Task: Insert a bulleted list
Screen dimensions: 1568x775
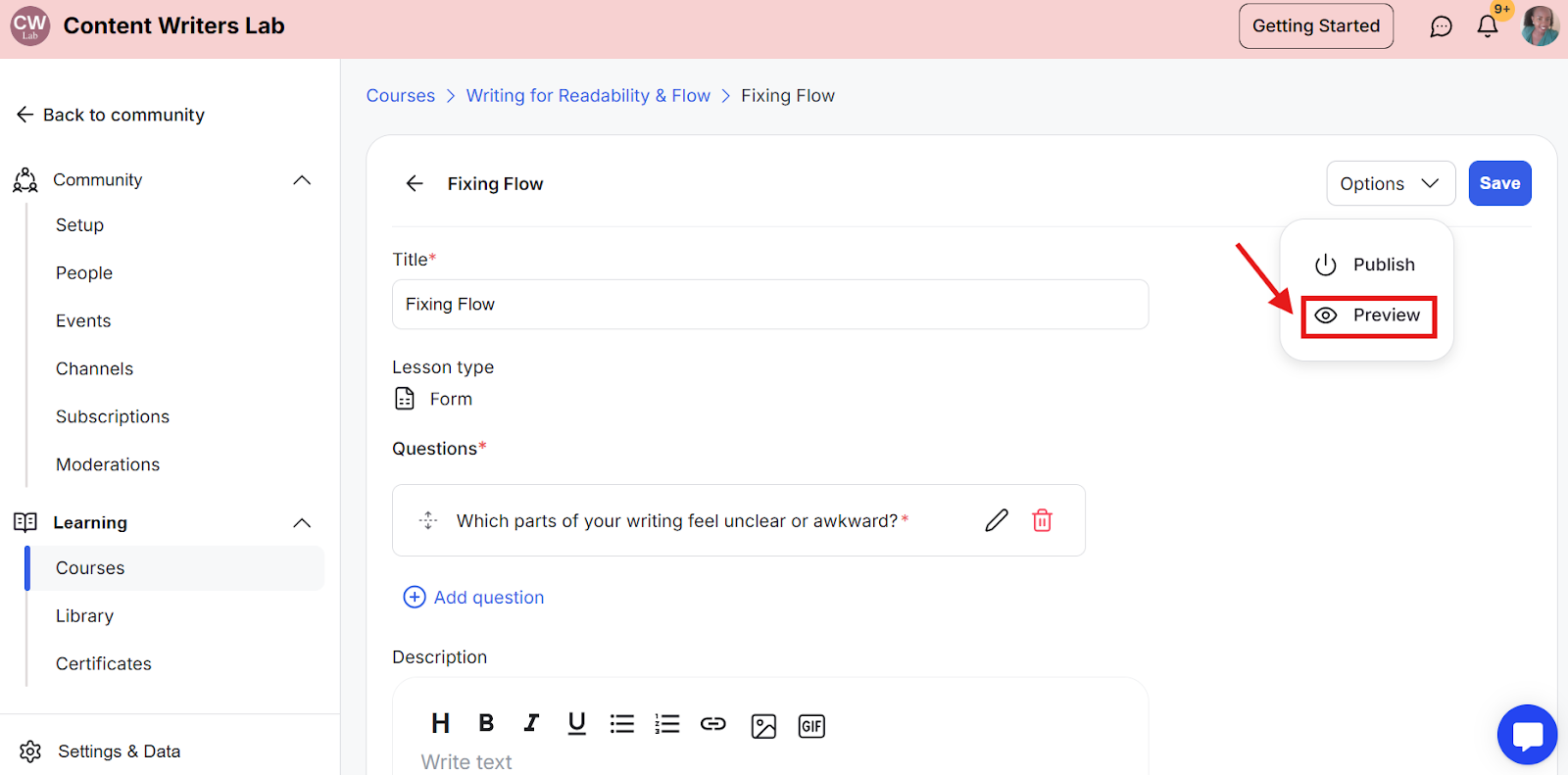Action: [x=622, y=723]
